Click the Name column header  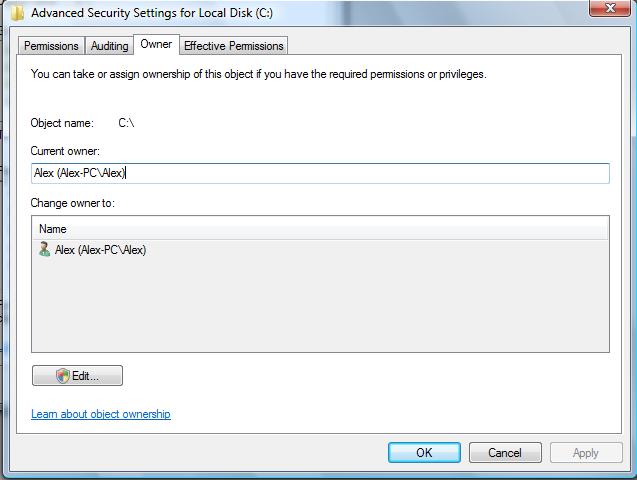pyautogui.click(x=53, y=229)
